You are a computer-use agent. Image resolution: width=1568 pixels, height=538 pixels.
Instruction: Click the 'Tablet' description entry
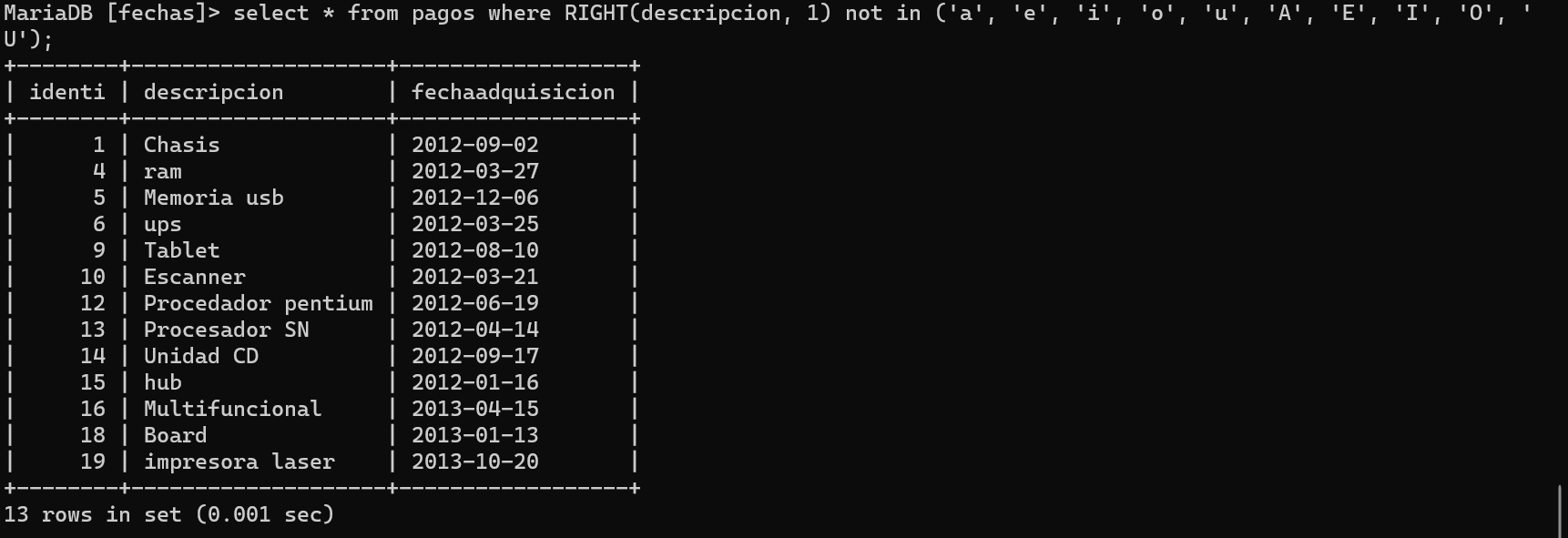click(x=181, y=250)
